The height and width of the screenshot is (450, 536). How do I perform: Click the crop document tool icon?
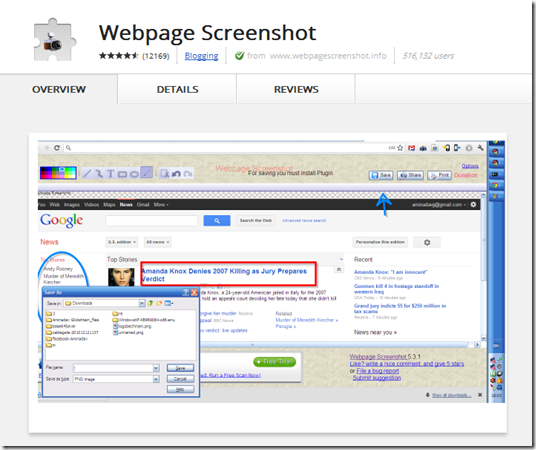165,174
